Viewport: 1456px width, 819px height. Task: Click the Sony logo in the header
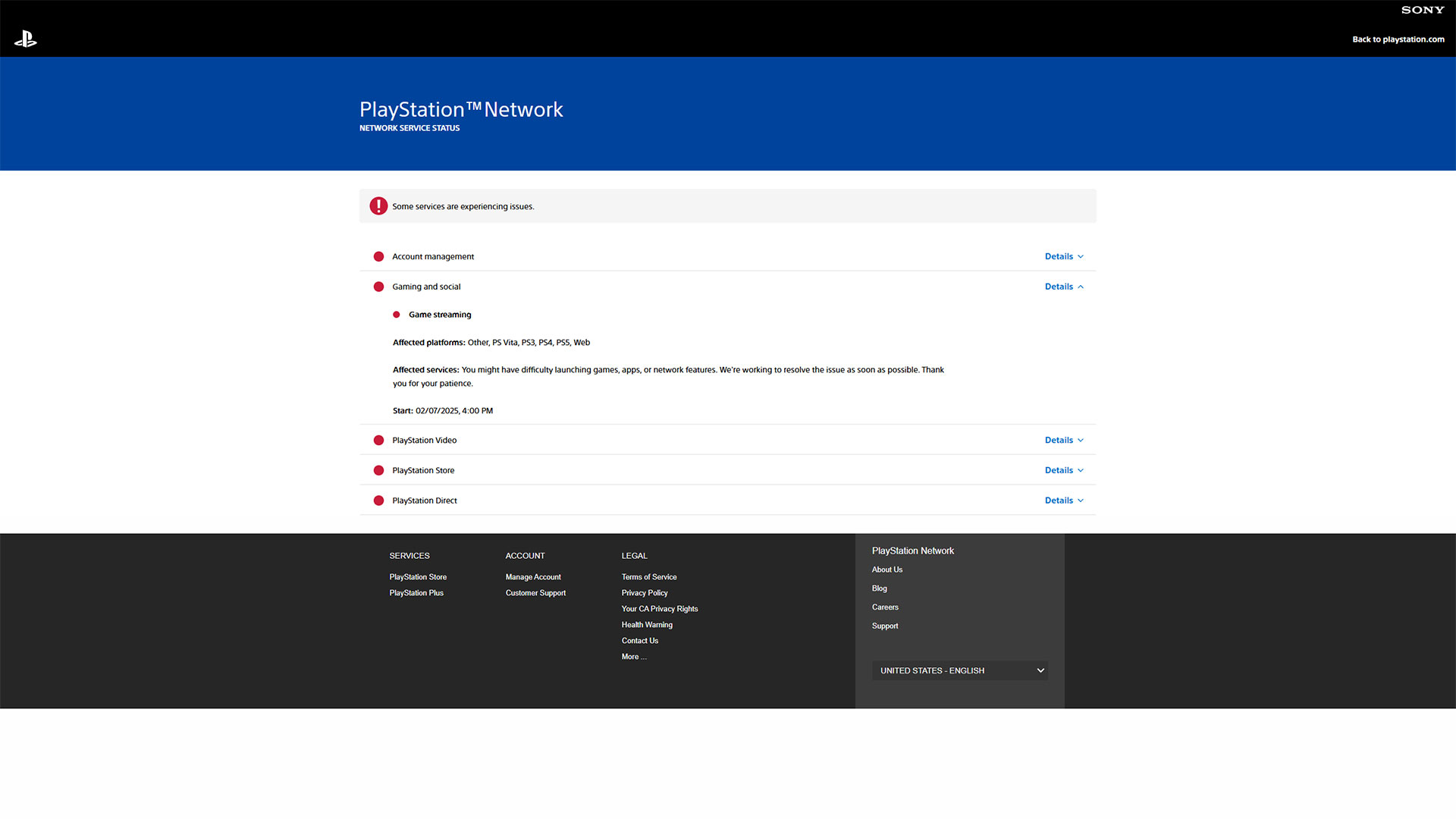click(x=1422, y=10)
